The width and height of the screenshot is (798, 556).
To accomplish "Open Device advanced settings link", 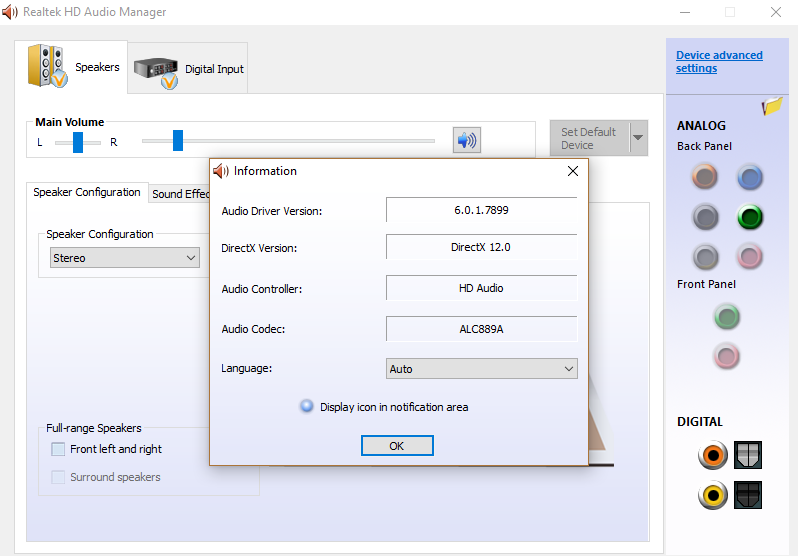I will coord(719,62).
